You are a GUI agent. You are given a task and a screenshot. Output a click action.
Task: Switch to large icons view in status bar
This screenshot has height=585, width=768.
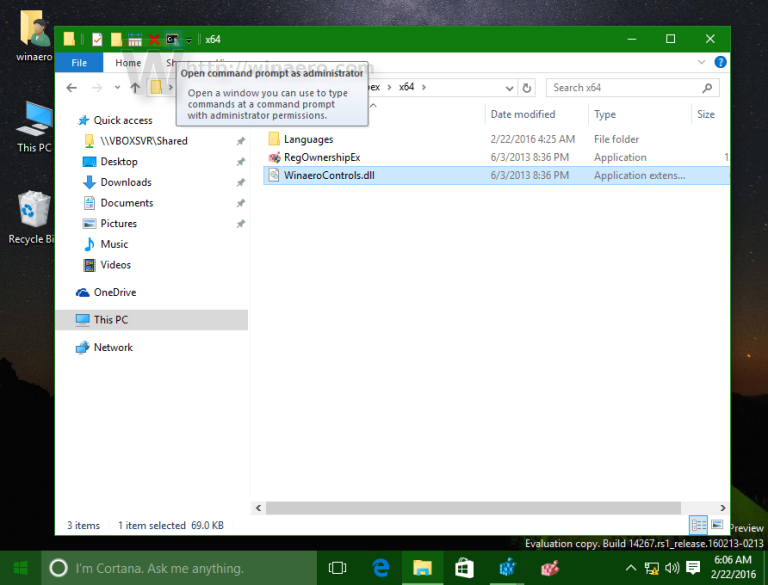point(716,525)
